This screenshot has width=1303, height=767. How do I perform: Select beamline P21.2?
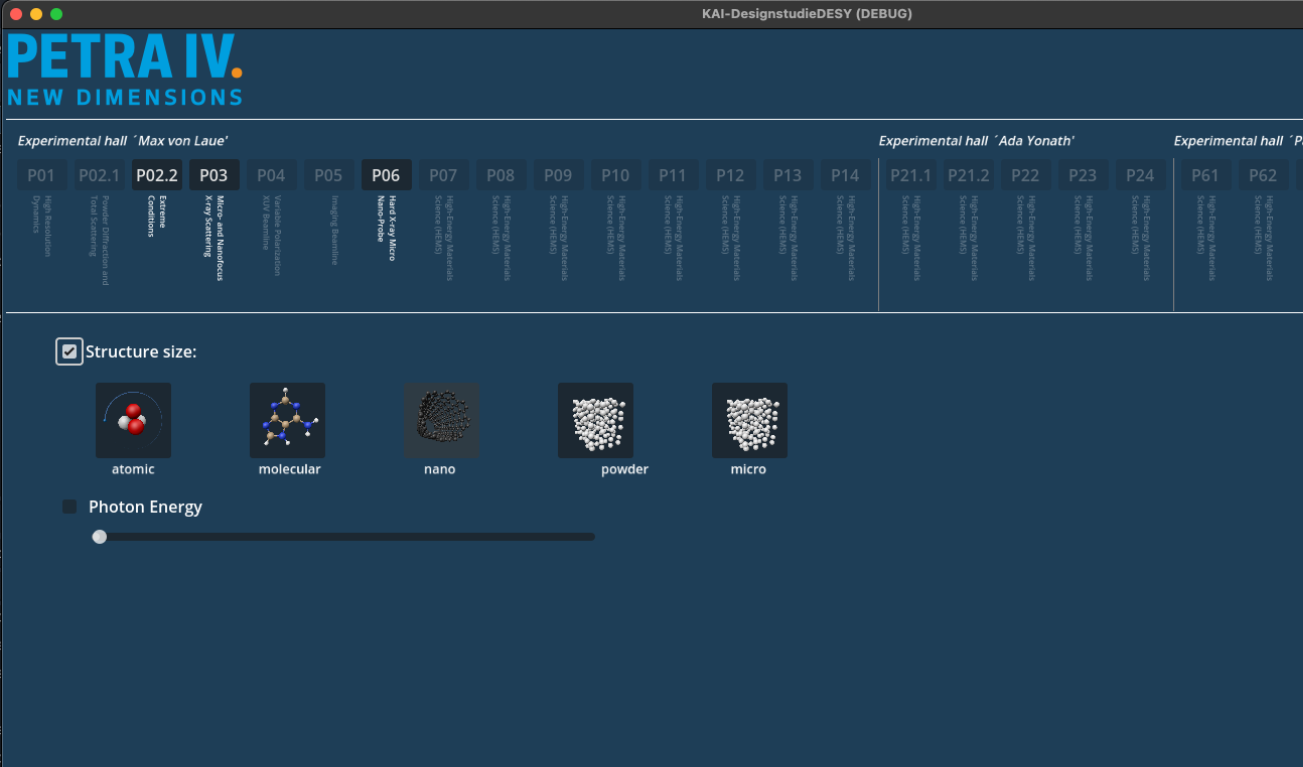click(968, 175)
